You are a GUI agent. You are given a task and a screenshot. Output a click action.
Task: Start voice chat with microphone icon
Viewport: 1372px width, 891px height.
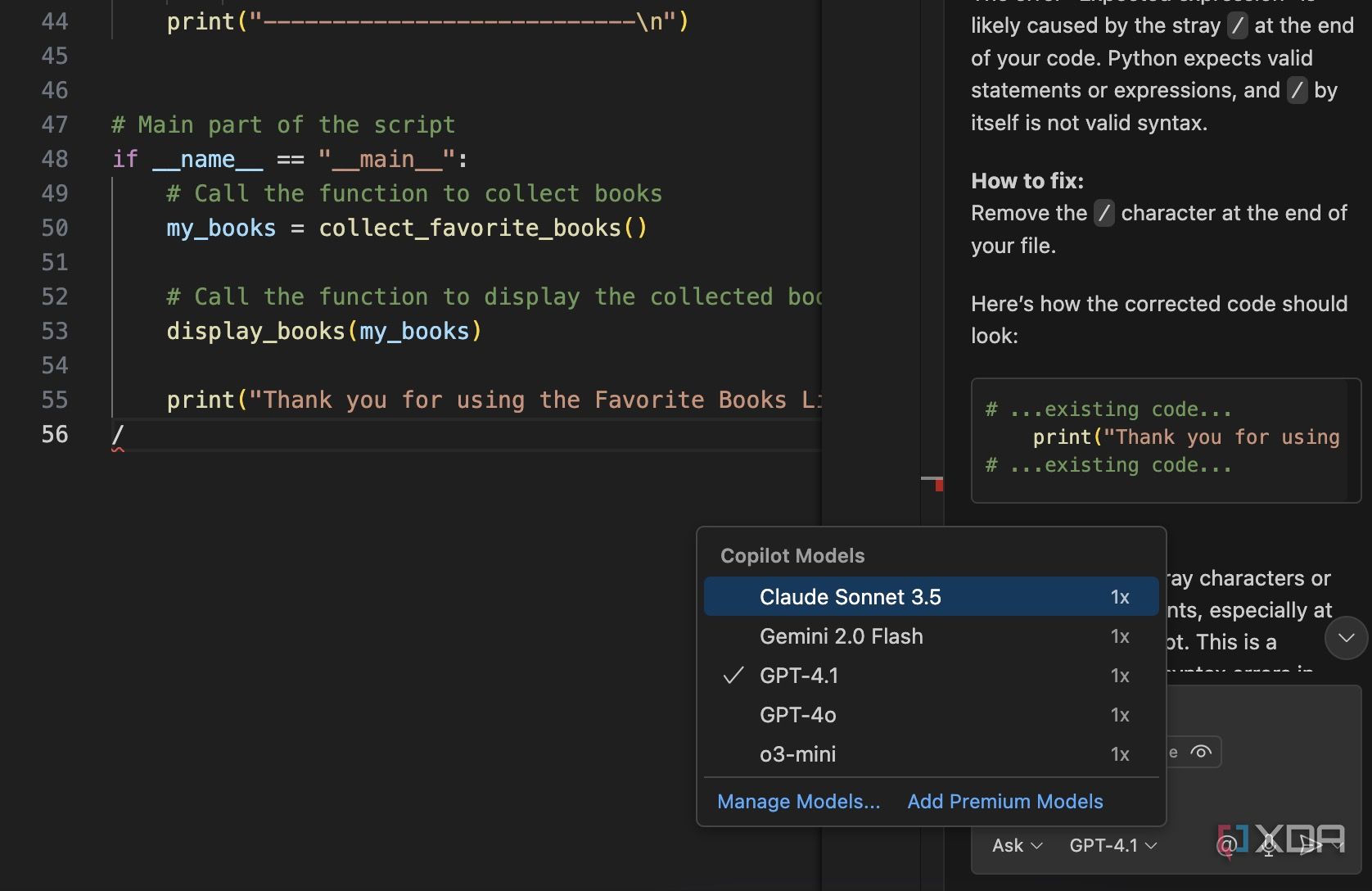point(1268,845)
